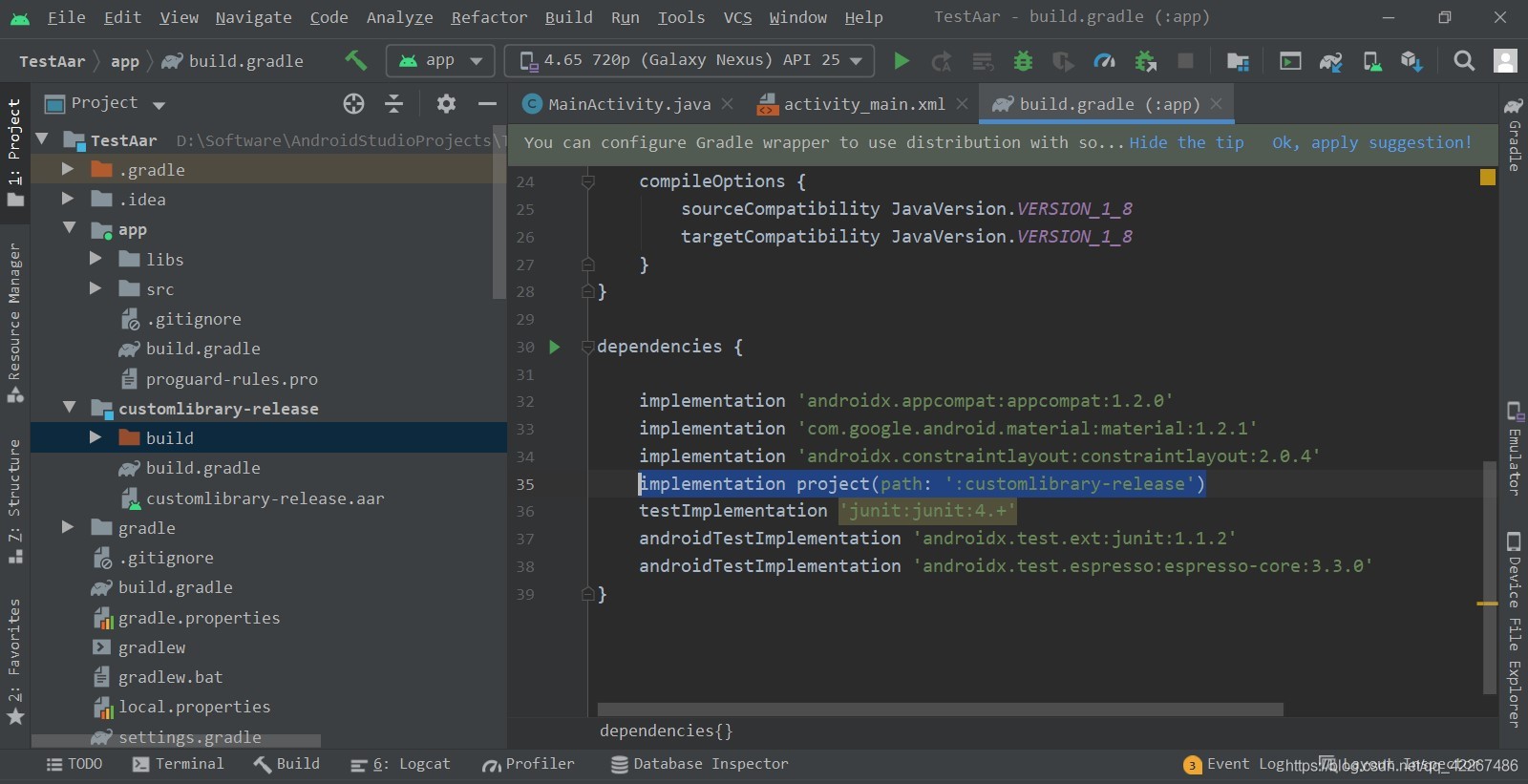This screenshot has height=784, width=1528.
Task: Open the Build tool window button
Action: tap(287, 764)
